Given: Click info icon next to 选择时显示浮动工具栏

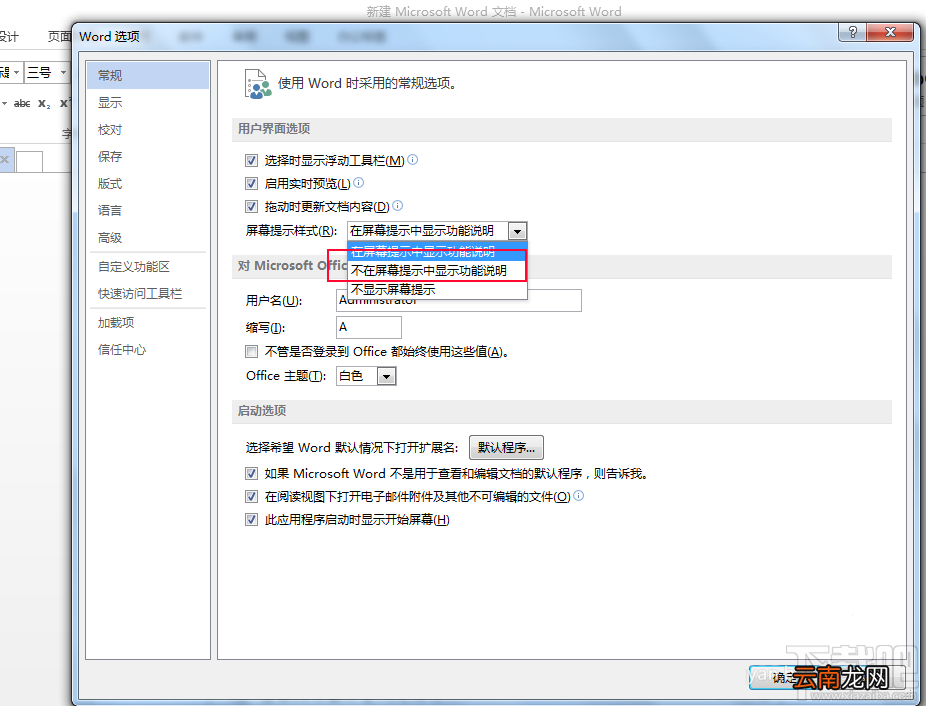Looking at the screenshot, I should pos(413,160).
